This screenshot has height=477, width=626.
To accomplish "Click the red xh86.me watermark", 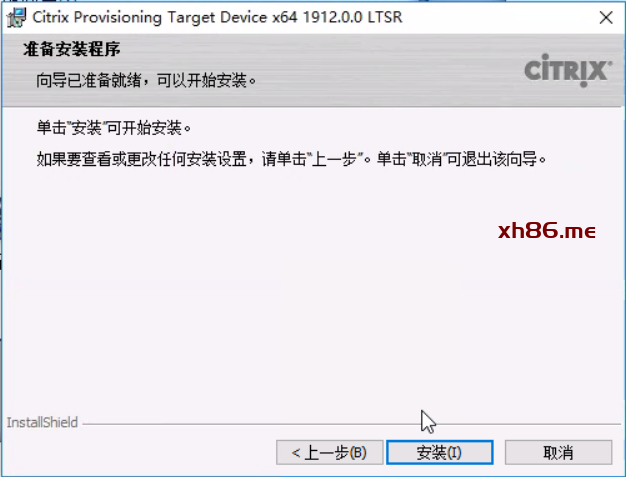I will [547, 231].
